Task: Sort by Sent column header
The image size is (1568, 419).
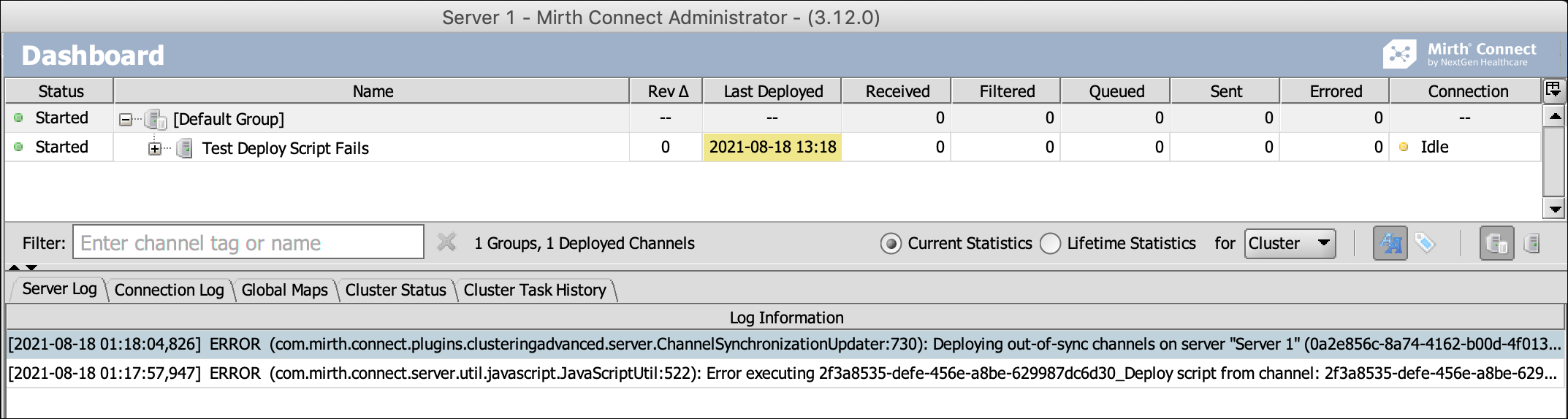Action: pyautogui.click(x=1225, y=91)
